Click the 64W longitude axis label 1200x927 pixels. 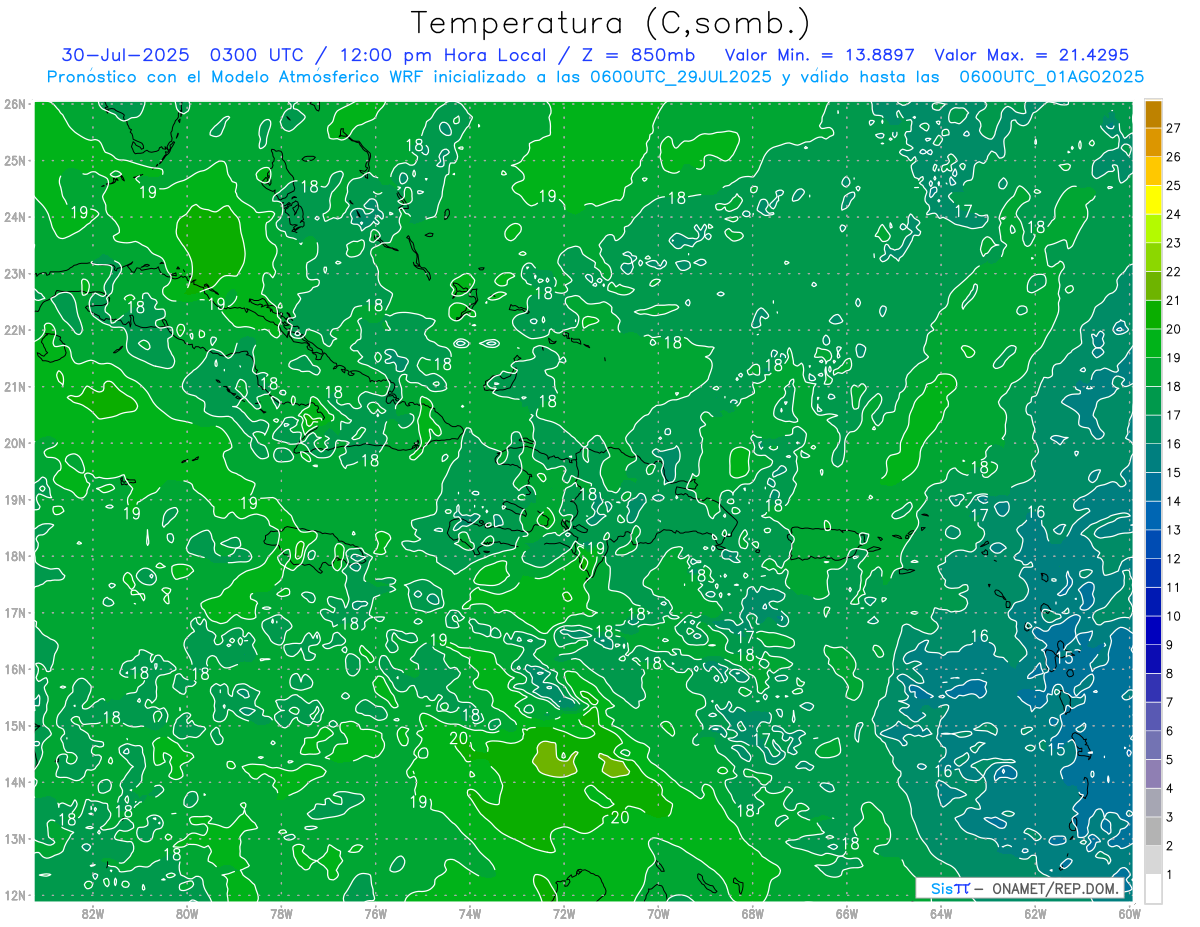[x=940, y=913]
